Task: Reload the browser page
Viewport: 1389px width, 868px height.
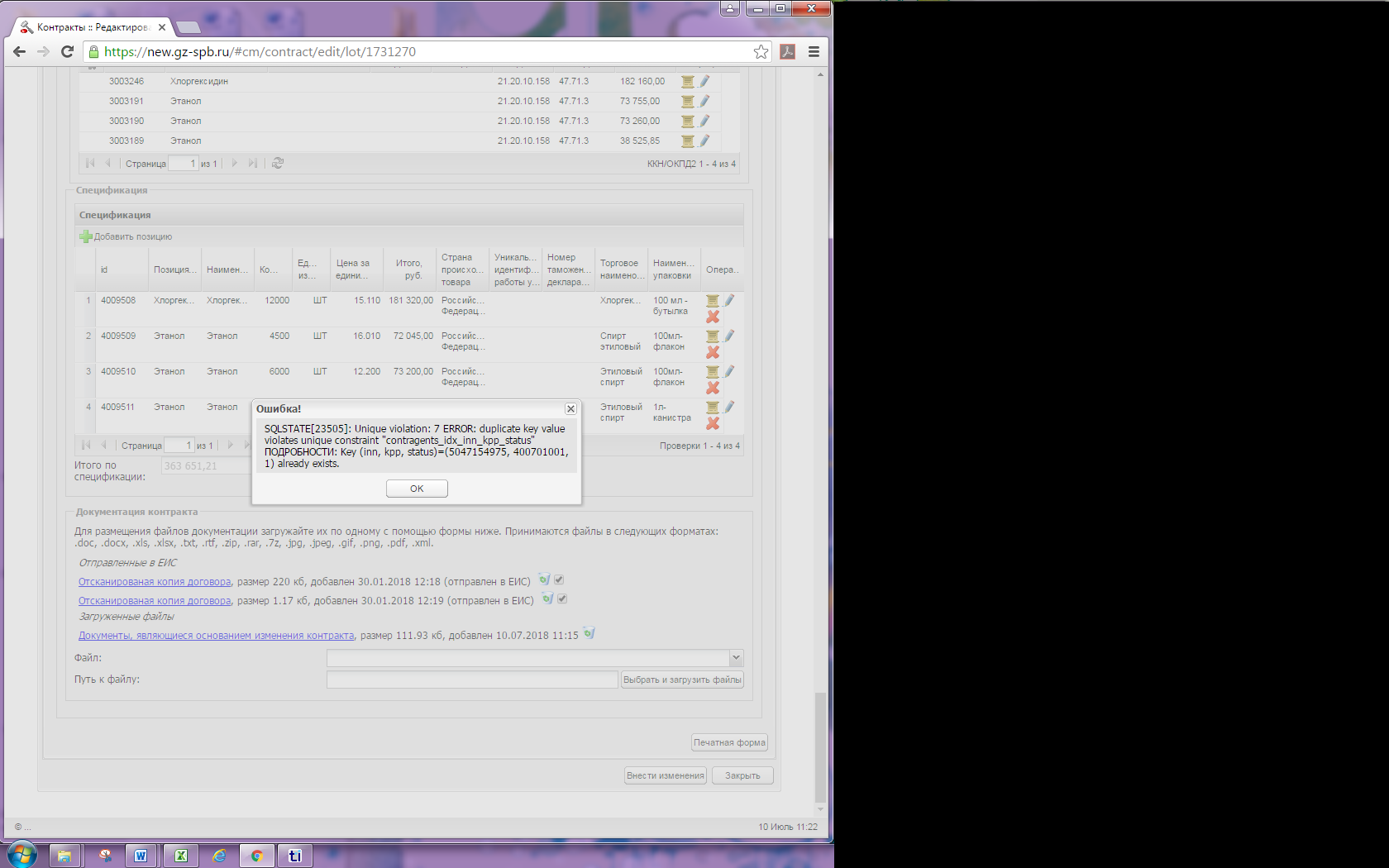Action: tap(68, 51)
